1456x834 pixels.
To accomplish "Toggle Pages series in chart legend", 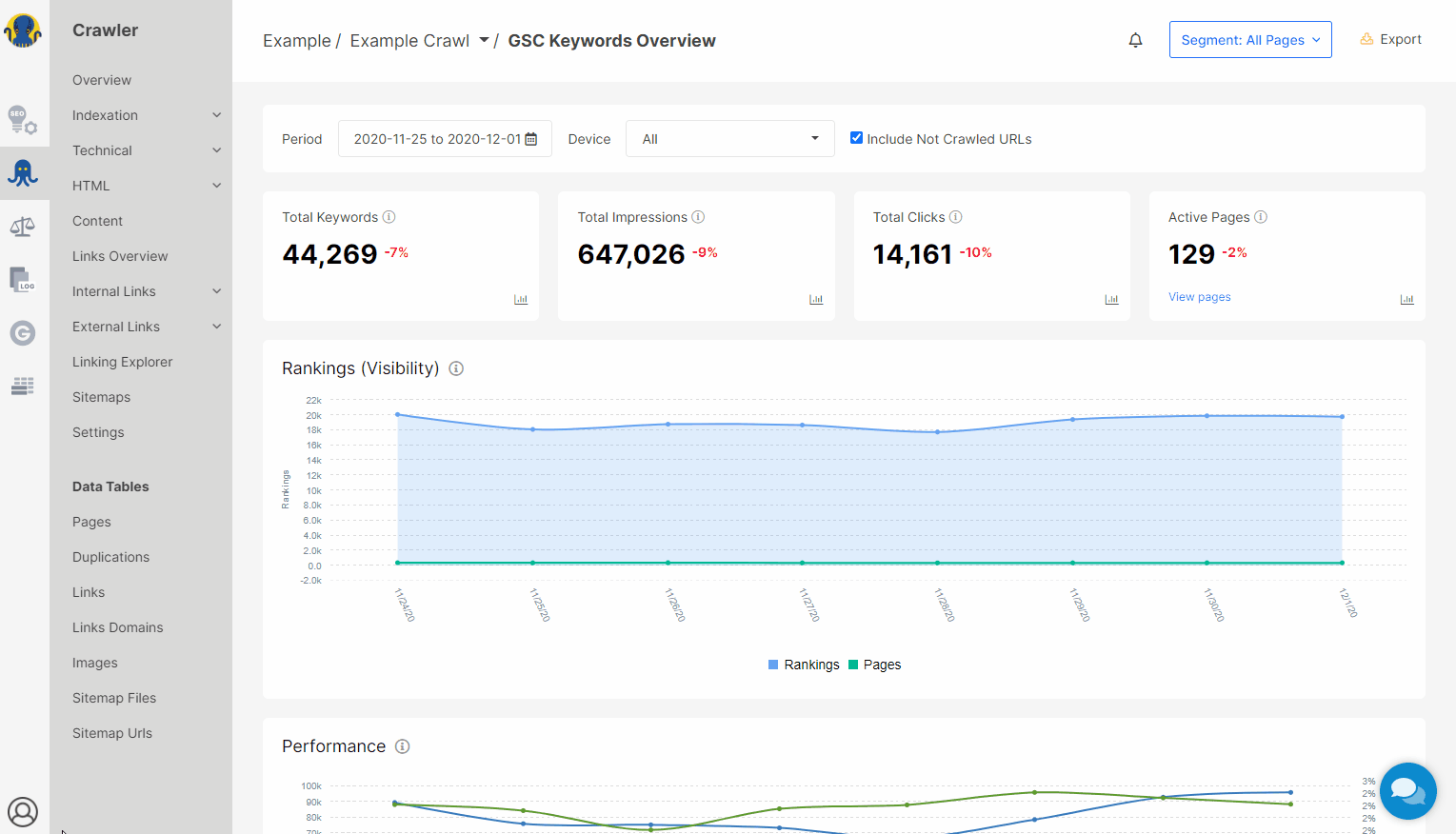I will pos(874,665).
